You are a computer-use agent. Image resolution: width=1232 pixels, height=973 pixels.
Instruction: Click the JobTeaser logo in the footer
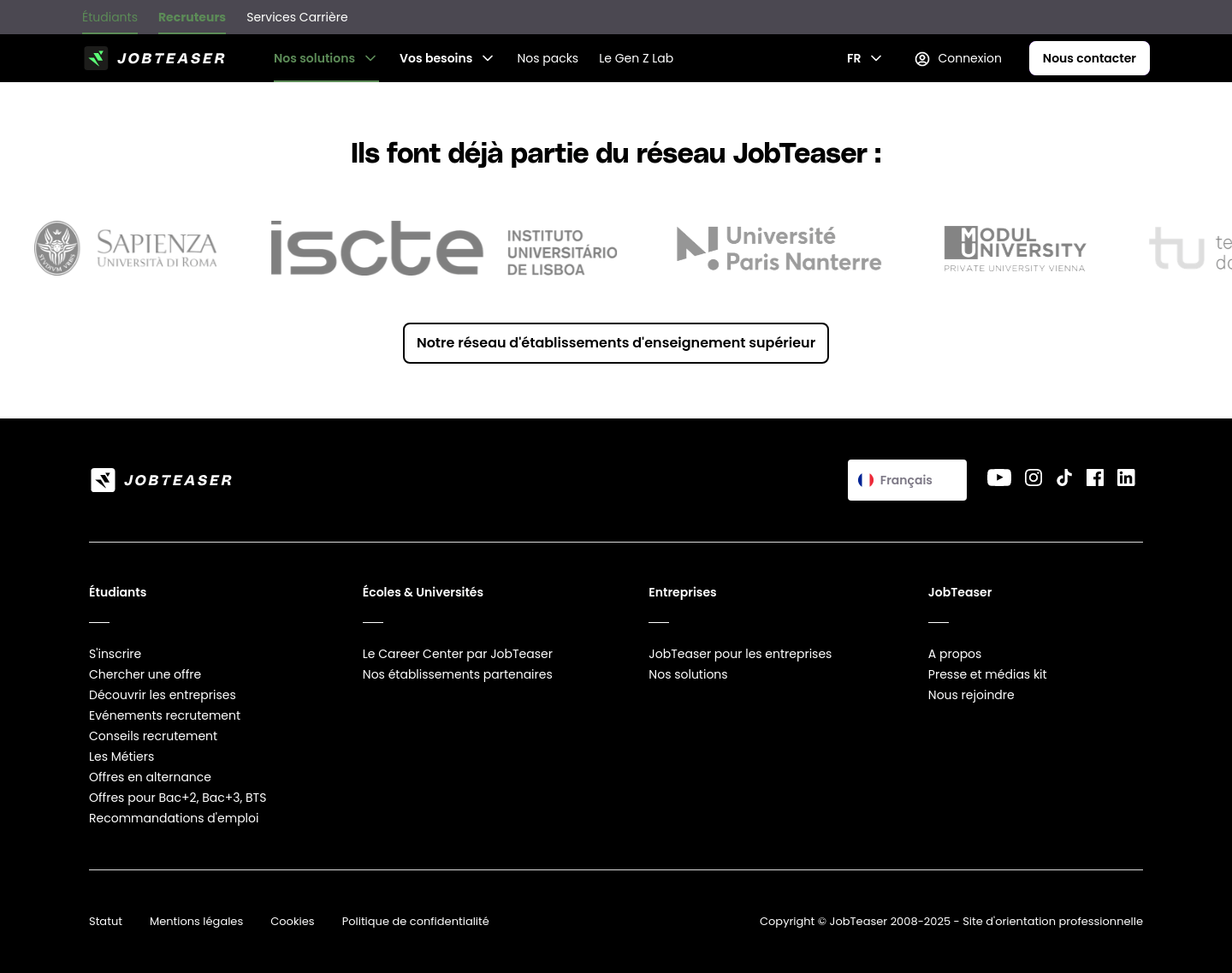162,480
